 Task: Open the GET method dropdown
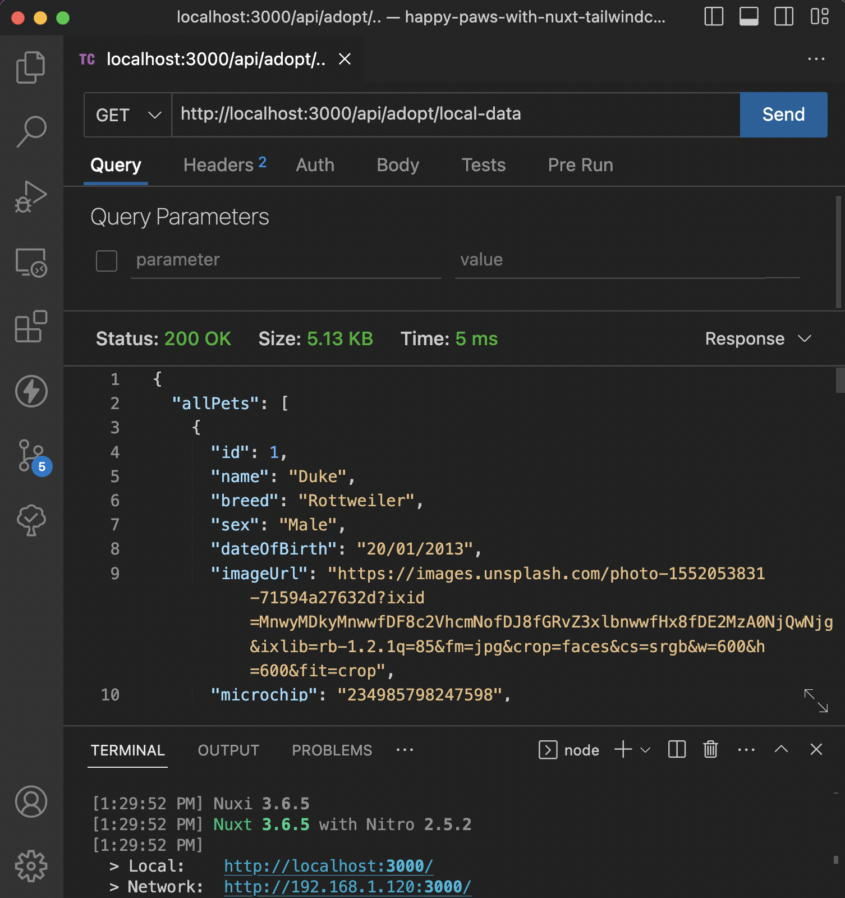click(127, 115)
